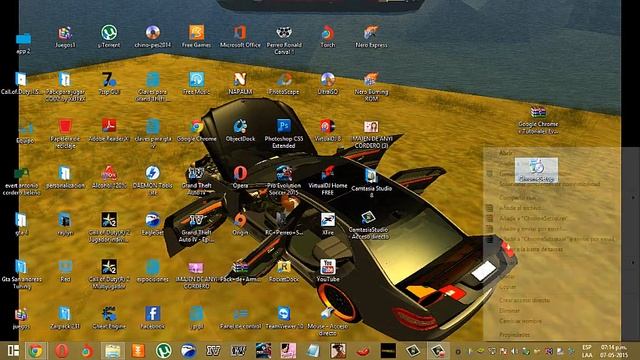
Task: Open TeamViewer 10 desktop shortcut
Action: tap(284, 318)
